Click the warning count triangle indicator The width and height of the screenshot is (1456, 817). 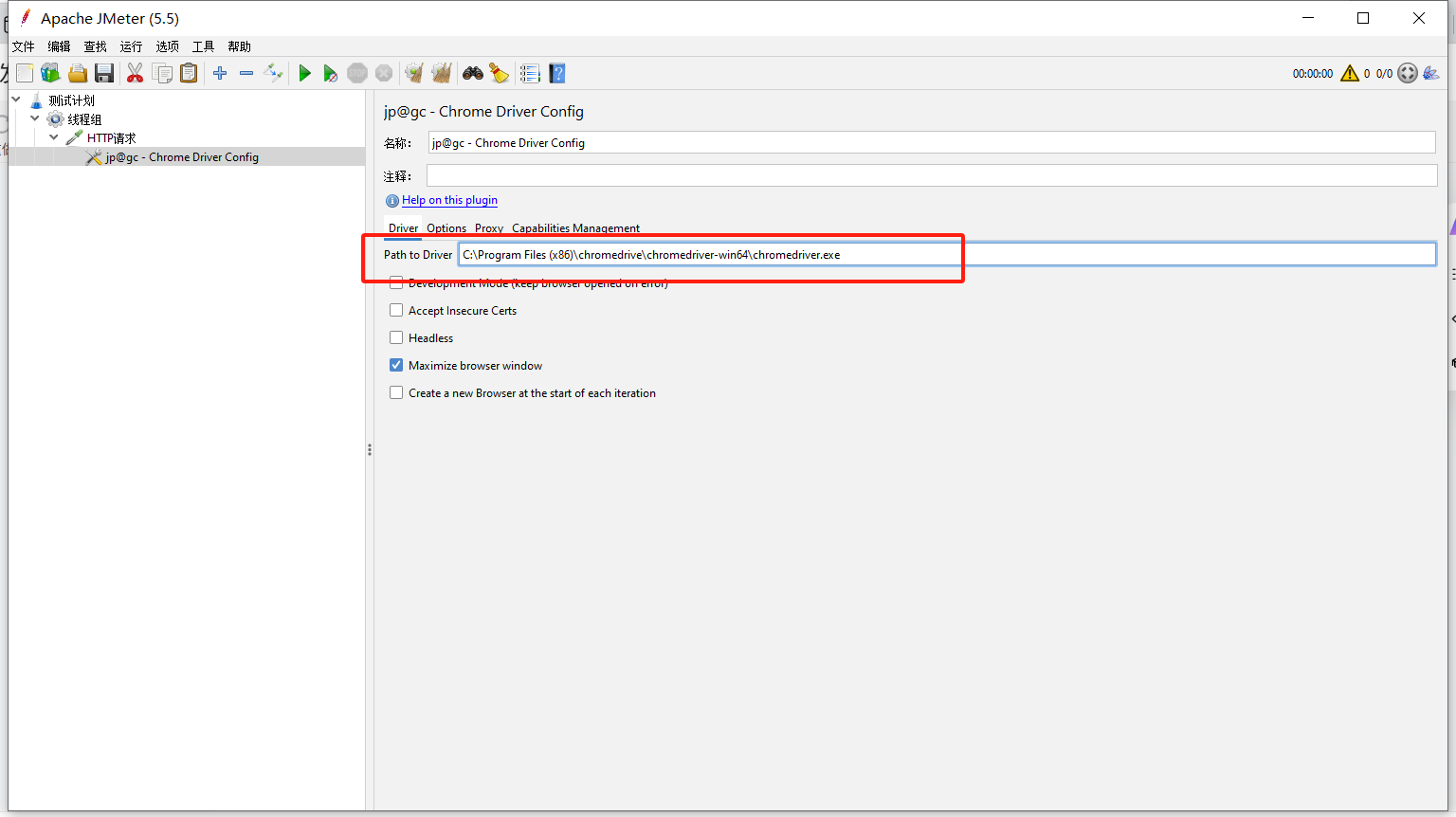click(x=1350, y=73)
